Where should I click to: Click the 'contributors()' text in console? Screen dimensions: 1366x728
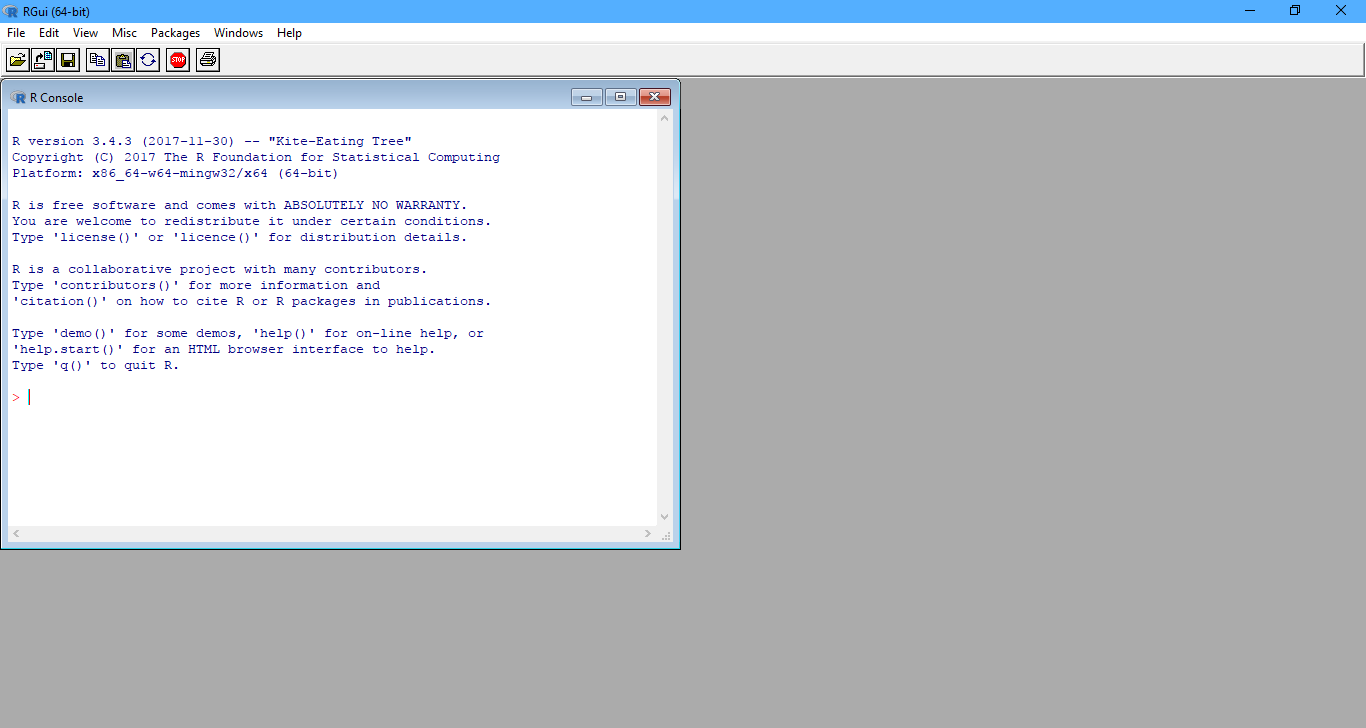coord(116,285)
